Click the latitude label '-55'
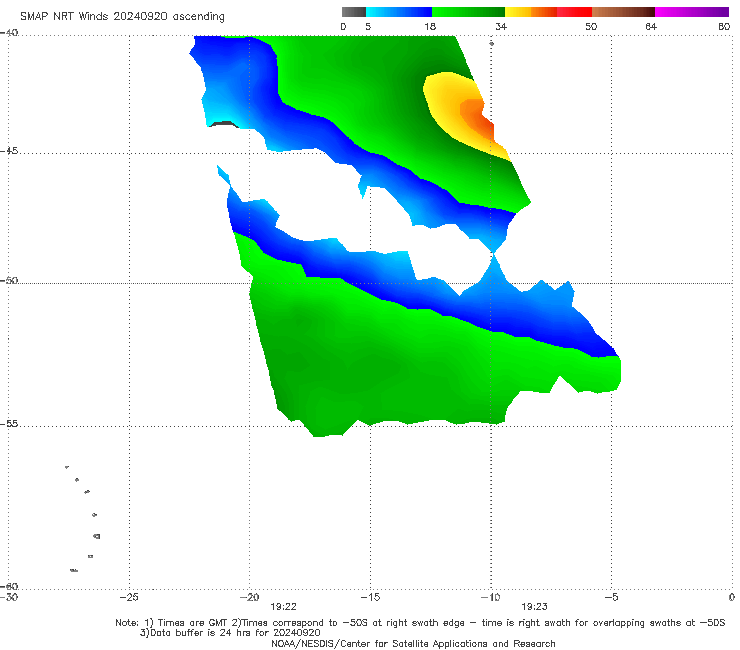 pyautogui.click(x=9, y=423)
